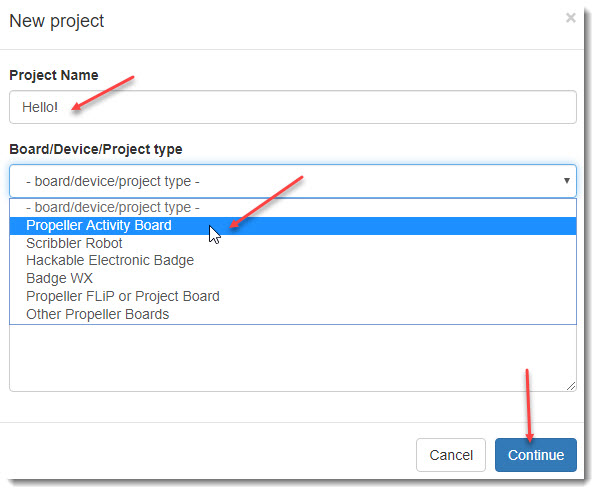Image resolution: width=599 pixels, height=494 pixels.
Task: Click empty area of dialog footer
Action: click(x=206, y=455)
